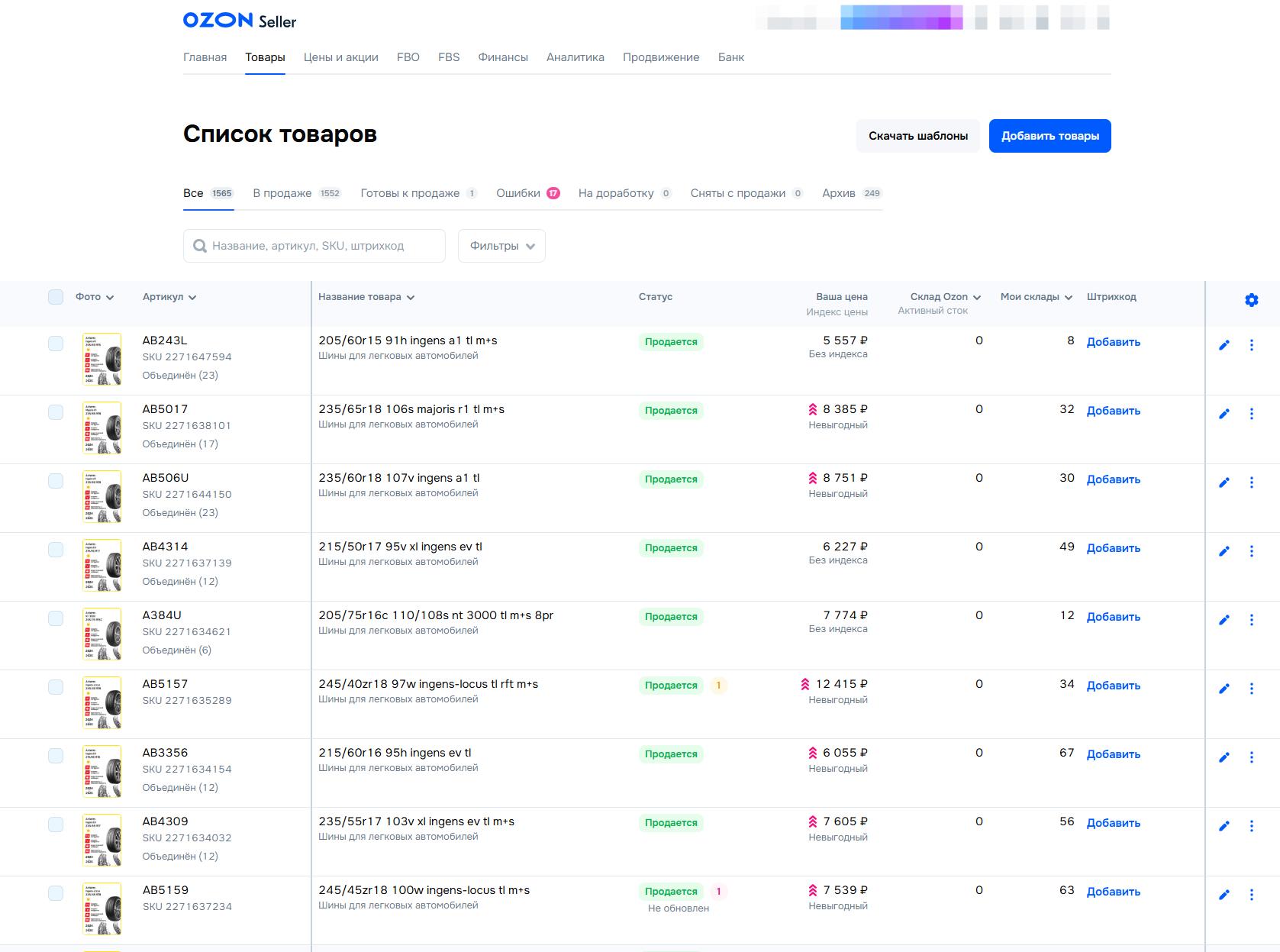Edit product AB5157 with pencil icon

coord(1224,689)
